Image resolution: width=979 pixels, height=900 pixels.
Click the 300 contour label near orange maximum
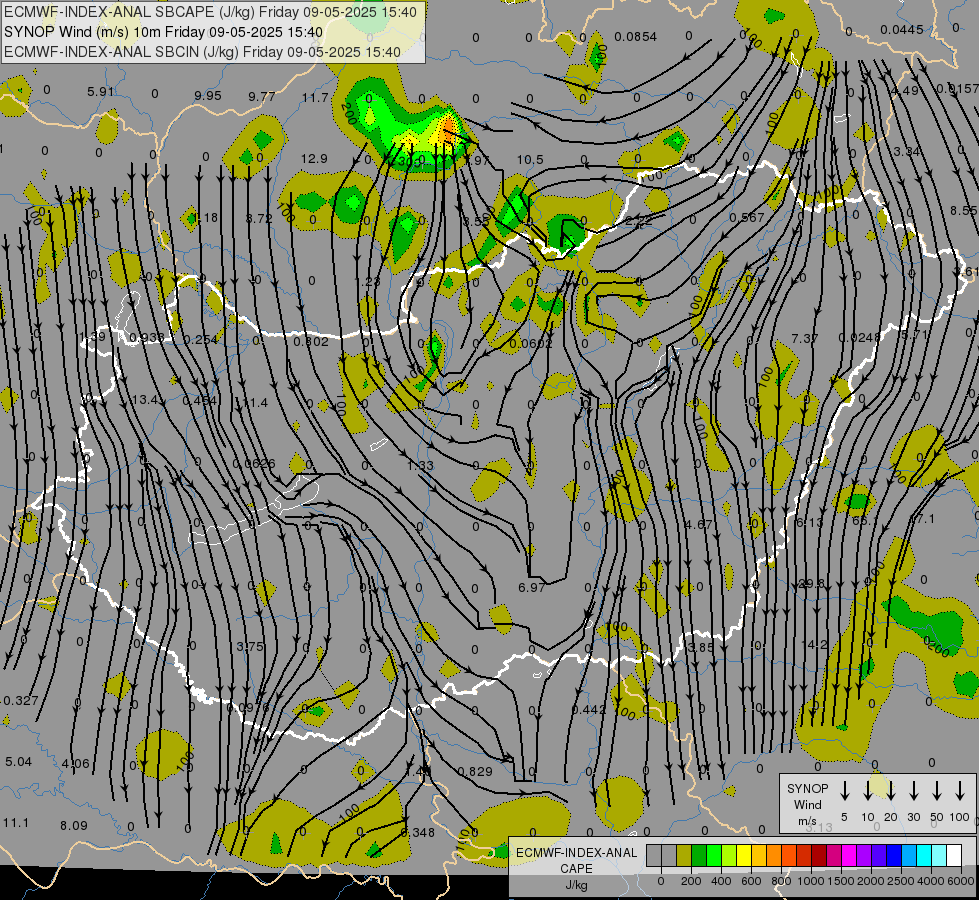[x=409, y=161]
